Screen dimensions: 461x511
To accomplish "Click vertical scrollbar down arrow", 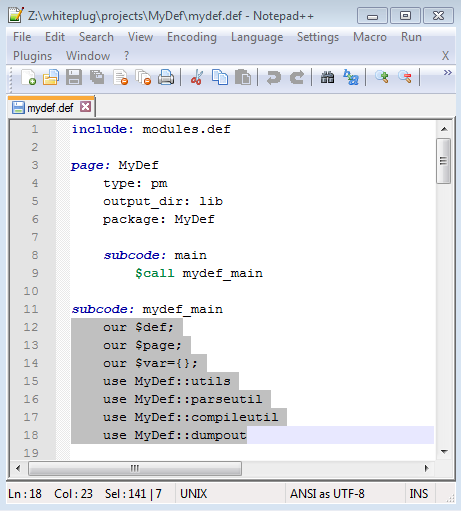I will (x=444, y=452).
